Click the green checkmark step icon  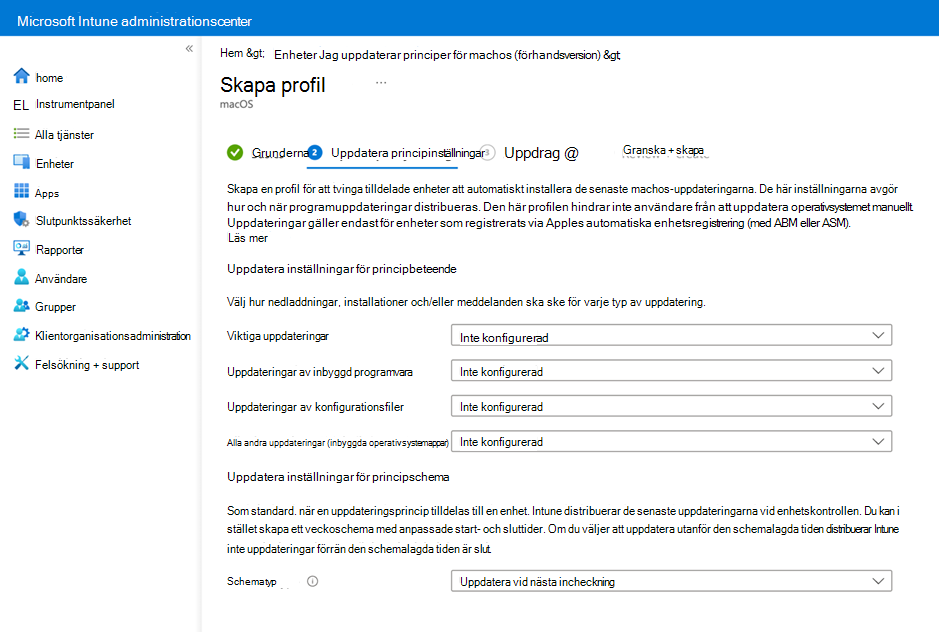[235, 153]
